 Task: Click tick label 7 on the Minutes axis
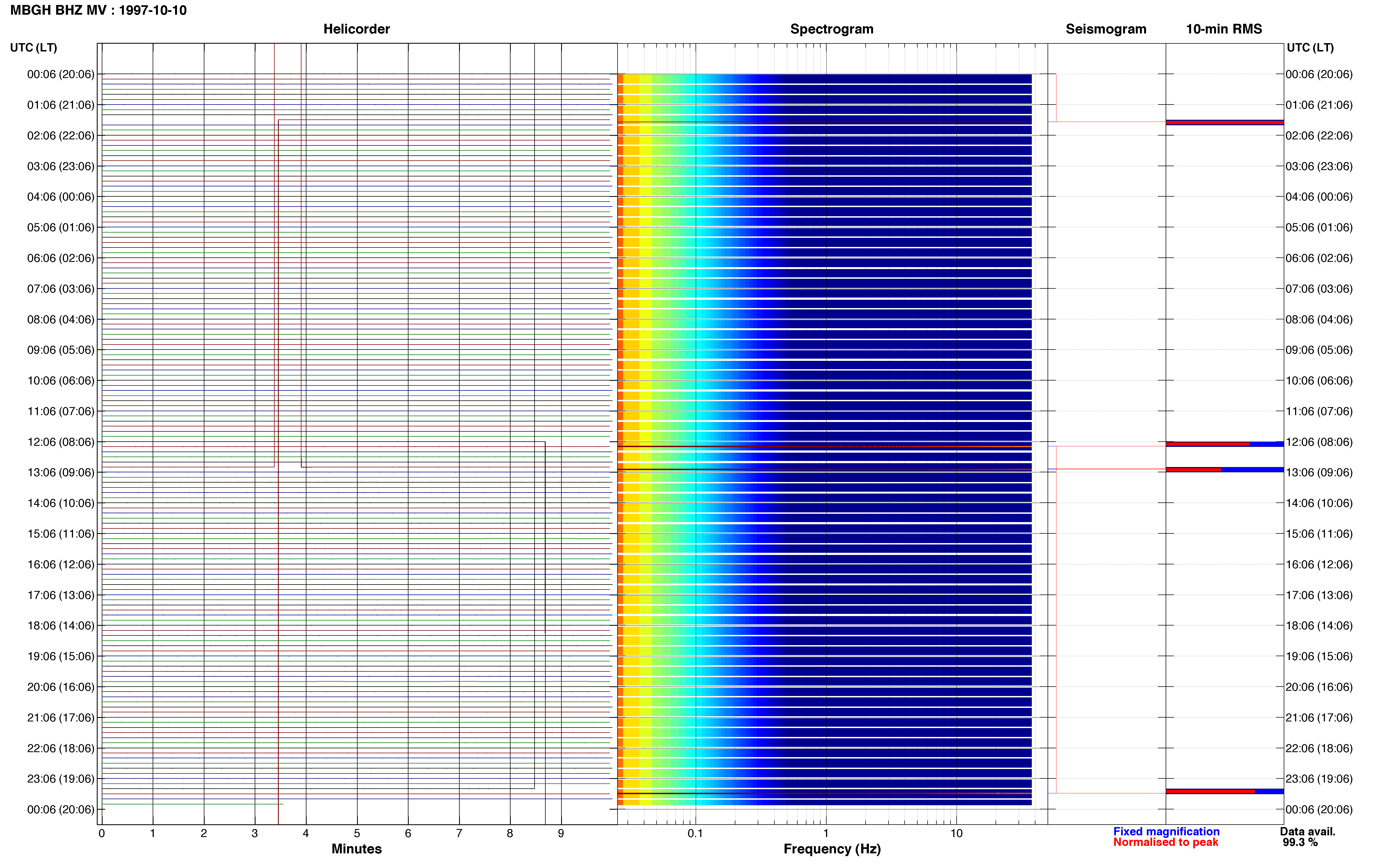pyautogui.click(x=459, y=833)
